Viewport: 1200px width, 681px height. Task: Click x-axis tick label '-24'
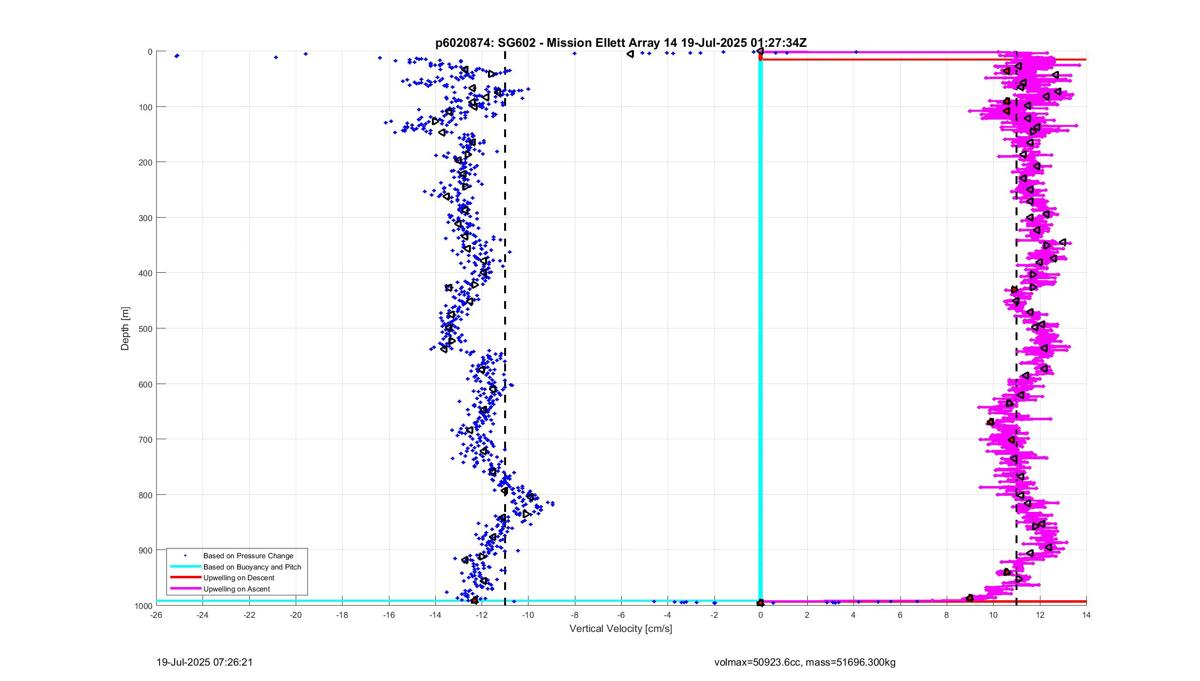tap(203, 615)
